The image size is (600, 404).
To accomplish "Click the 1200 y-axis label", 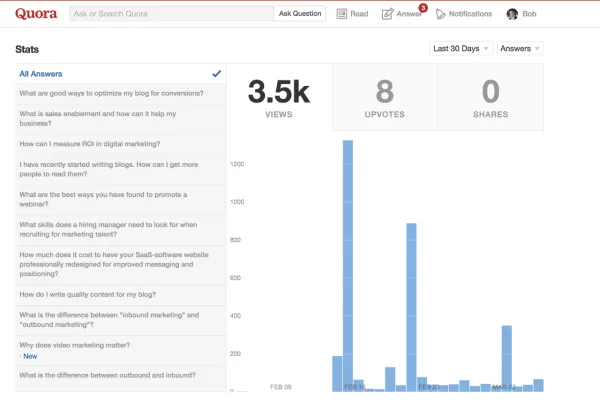I will (237, 164).
